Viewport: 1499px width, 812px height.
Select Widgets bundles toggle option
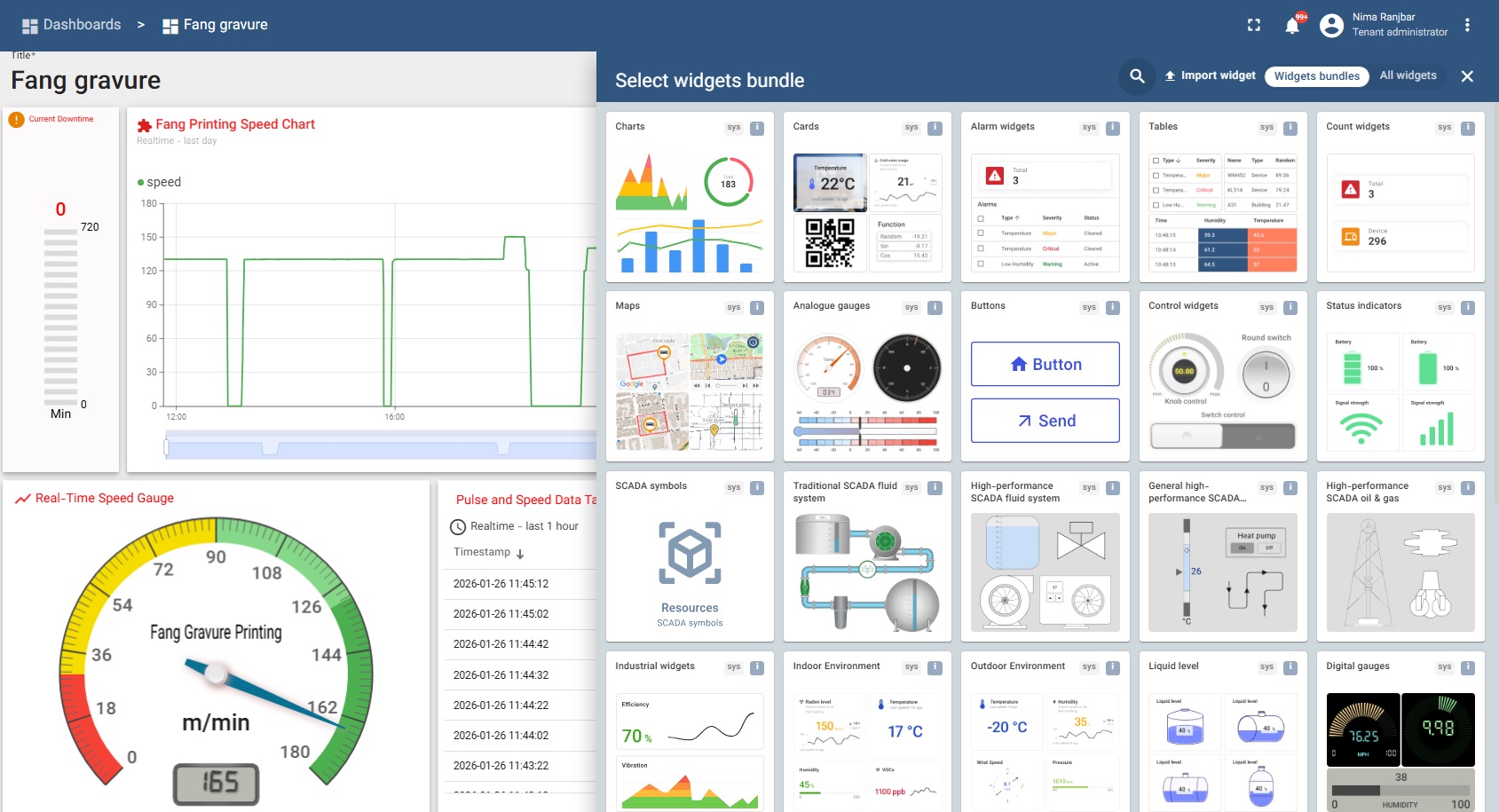coord(1316,76)
